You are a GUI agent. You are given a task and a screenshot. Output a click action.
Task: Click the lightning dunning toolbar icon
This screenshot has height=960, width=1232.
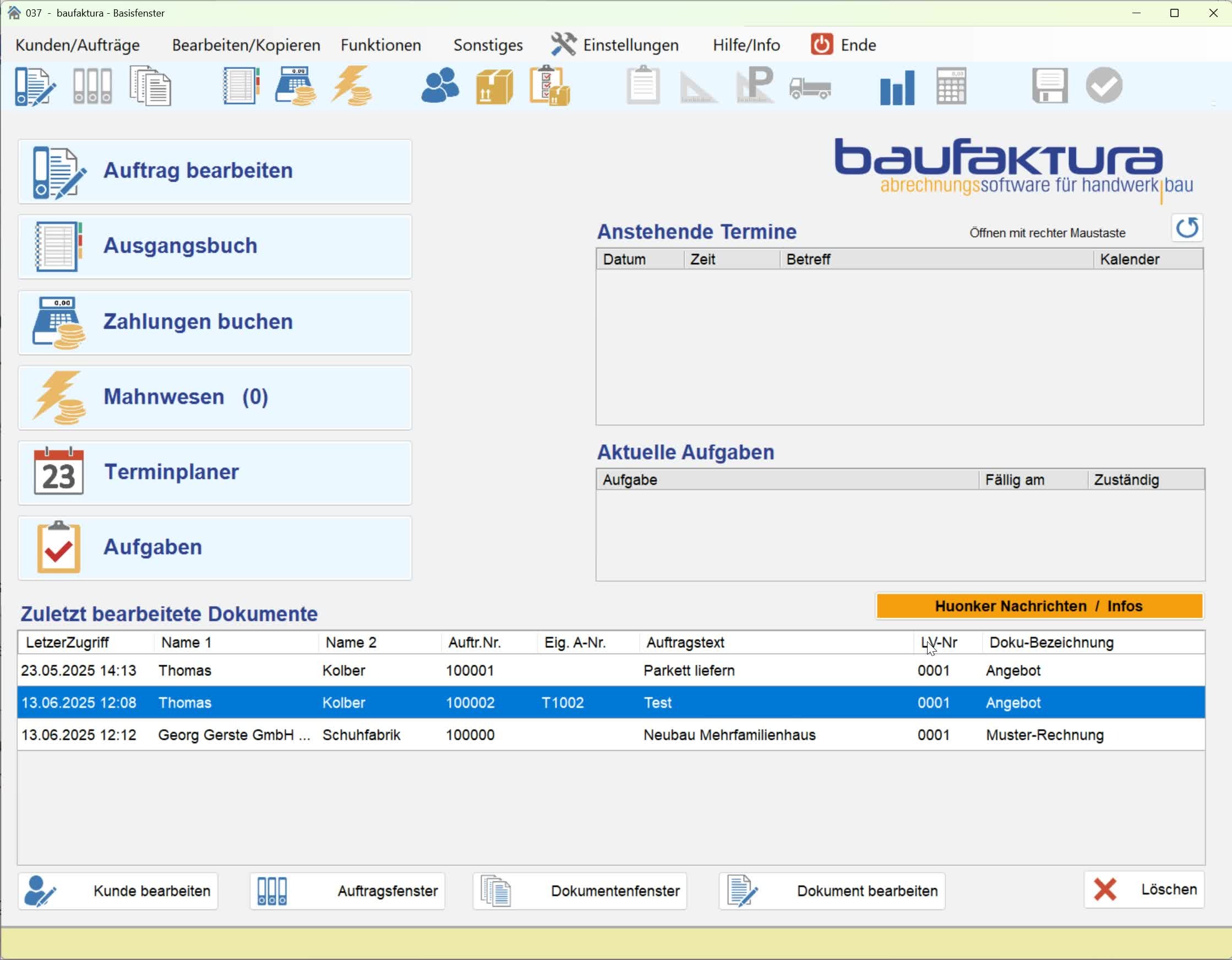pos(351,86)
